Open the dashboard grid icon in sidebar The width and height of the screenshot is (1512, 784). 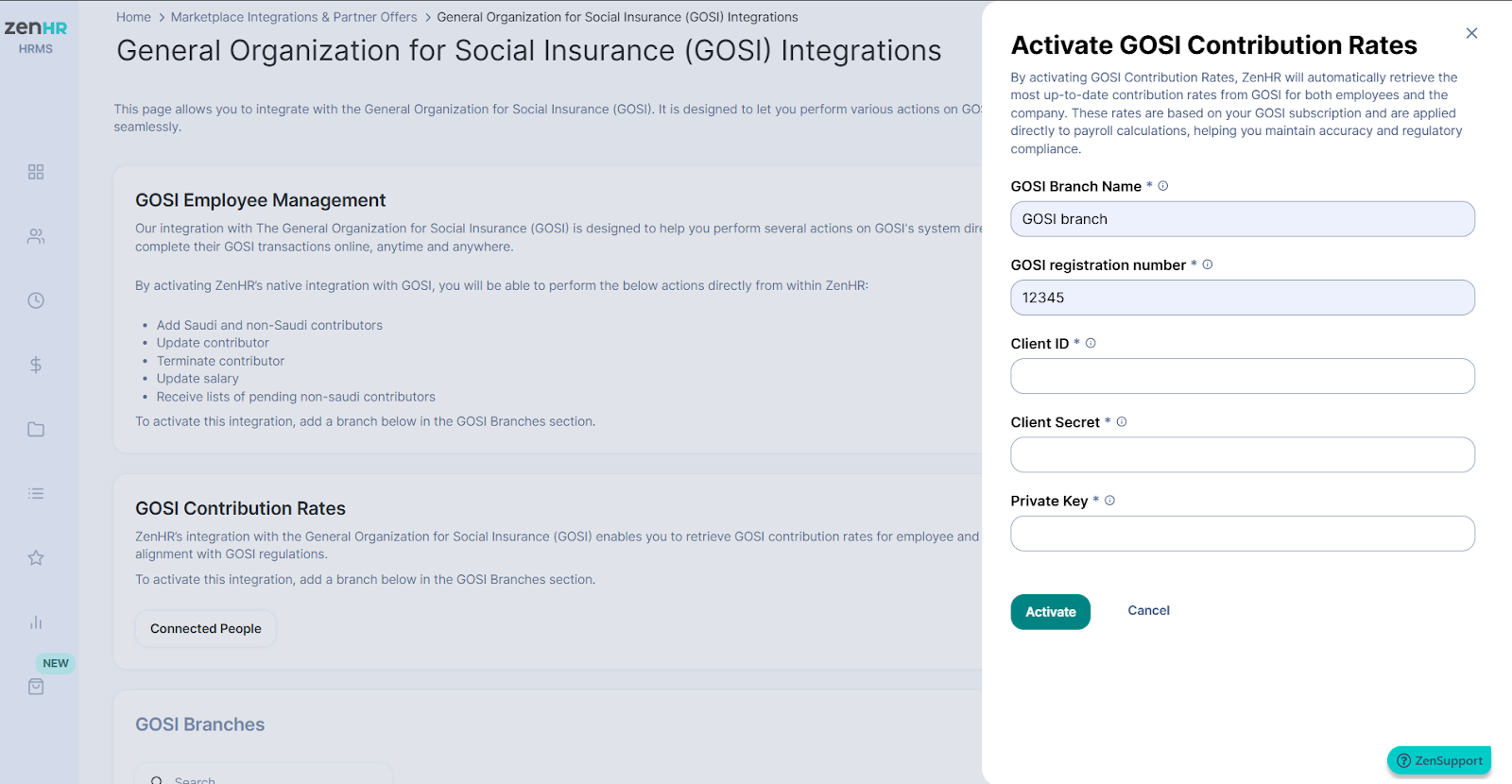tap(36, 172)
